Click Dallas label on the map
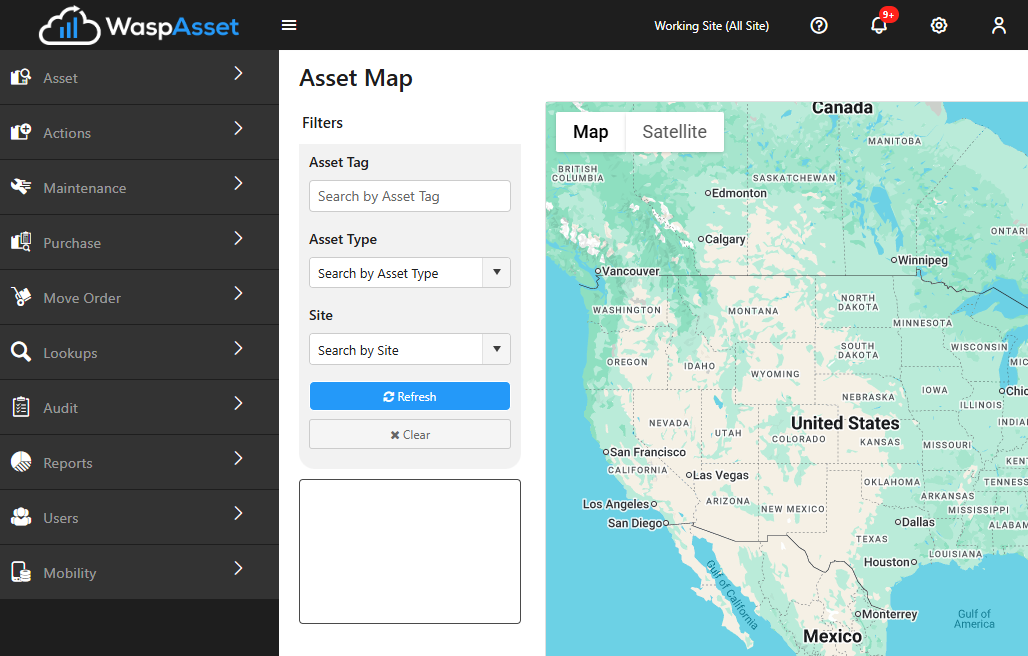The height and width of the screenshot is (656, 1028). click(915, 522)
